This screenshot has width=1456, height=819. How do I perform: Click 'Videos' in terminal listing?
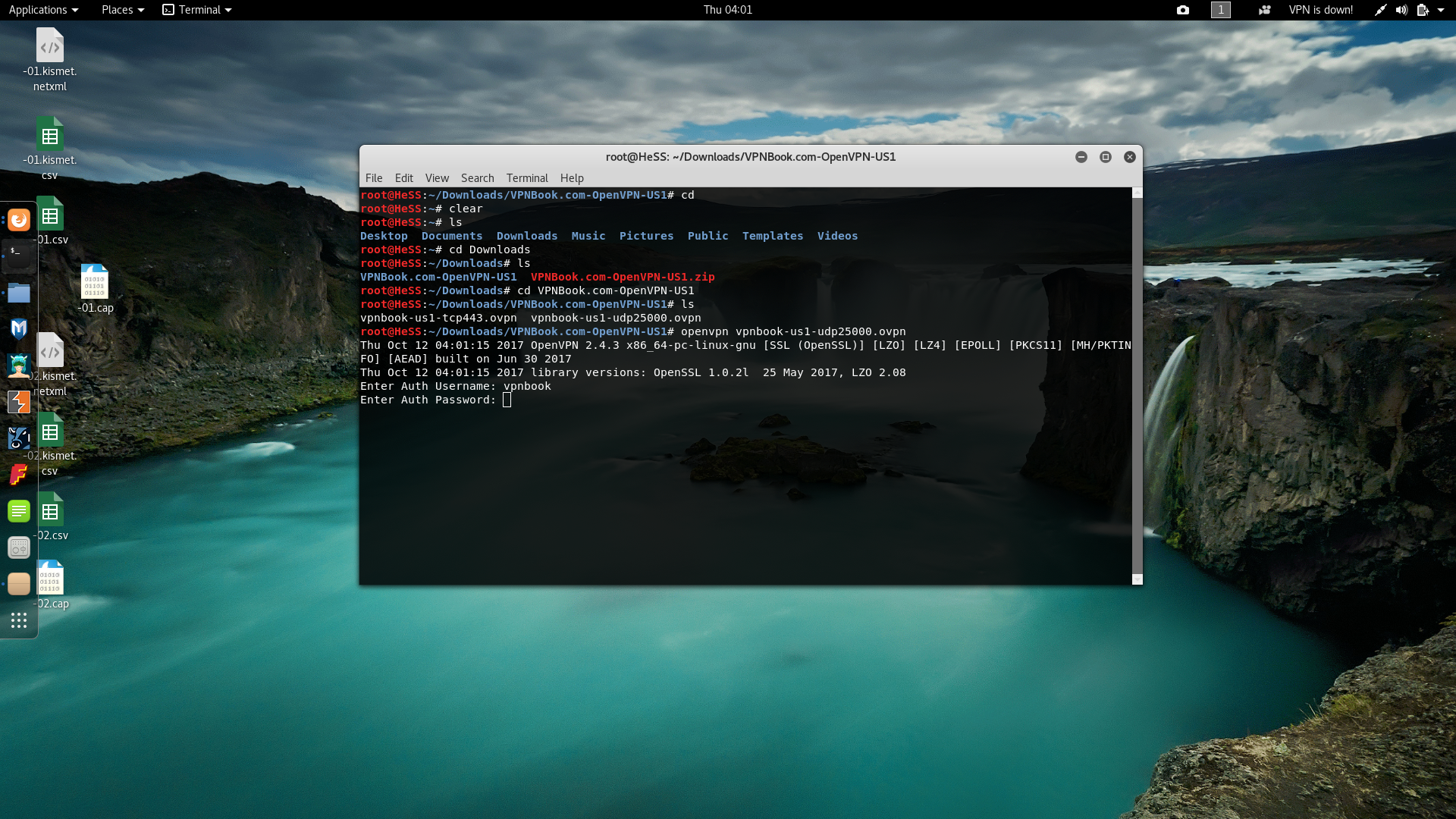coord(837,236)
